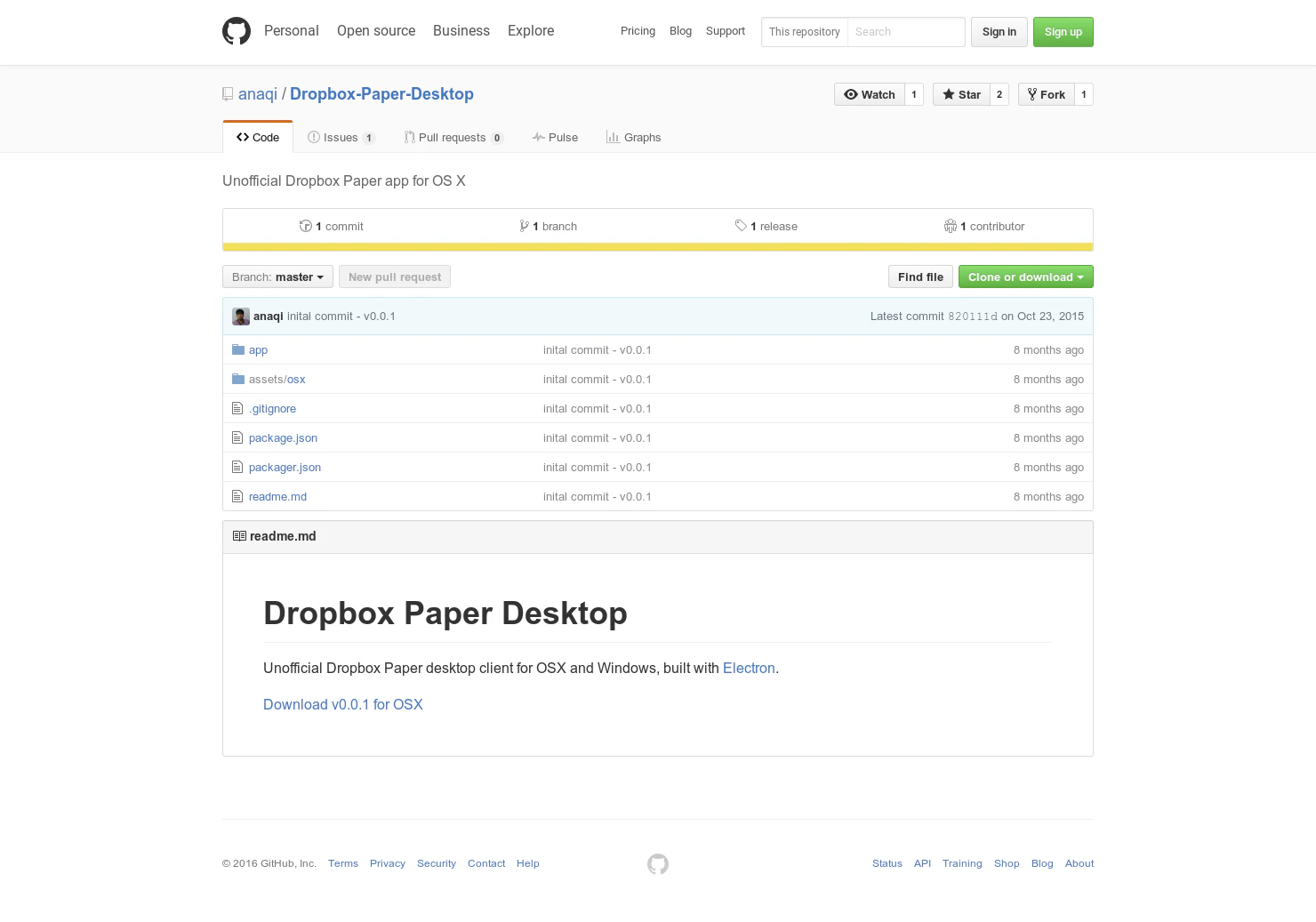Open the Issues tab
This screenshot has height=922, width=1316.
pyautogui.click(x=341, y=137)
